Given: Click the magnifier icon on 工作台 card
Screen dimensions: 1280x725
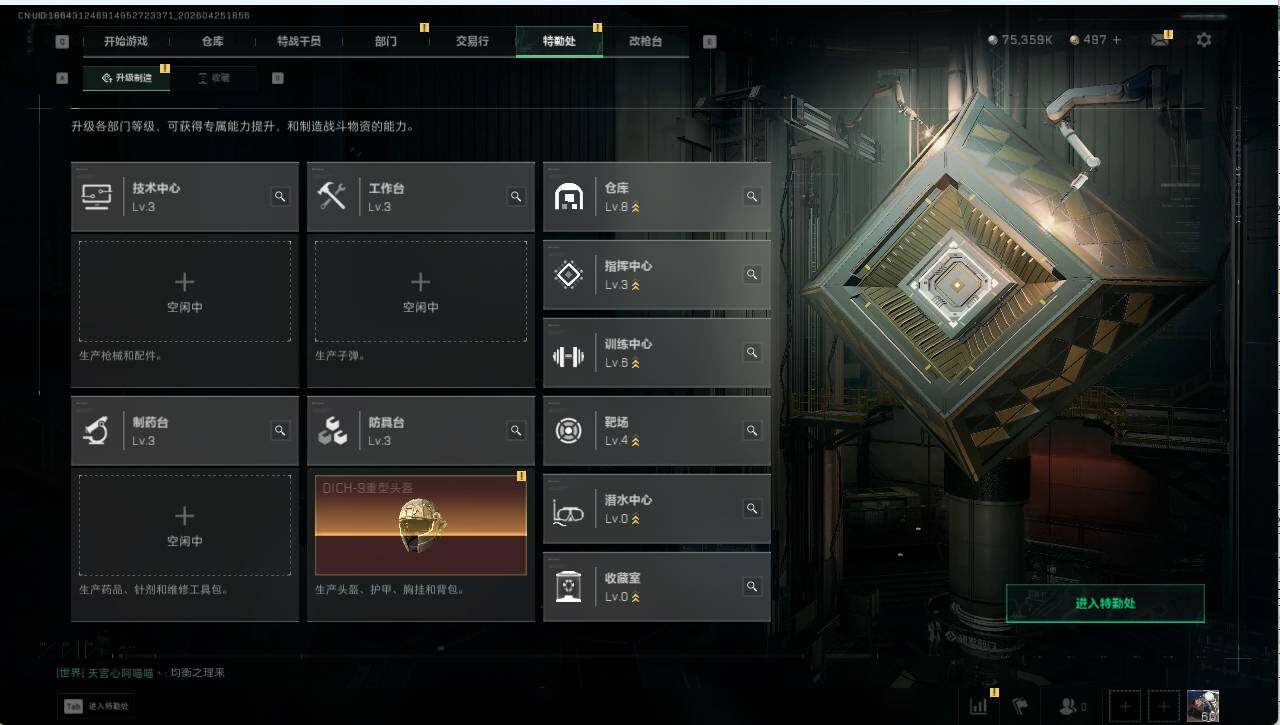Looking at the screenshot, I should pyautogui.click(x=516, y=197).
